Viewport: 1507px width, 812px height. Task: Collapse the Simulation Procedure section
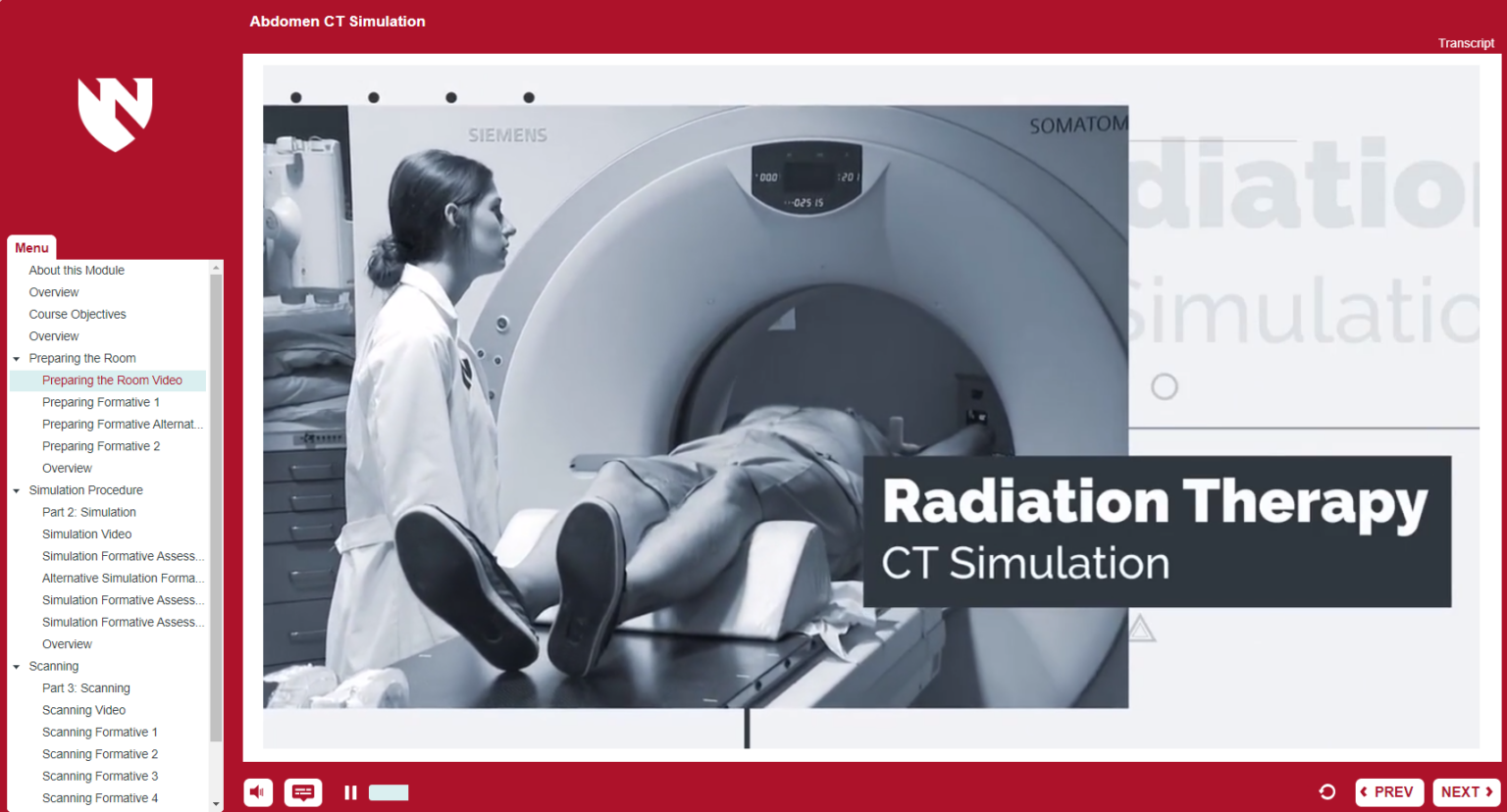tap(15, 489)
